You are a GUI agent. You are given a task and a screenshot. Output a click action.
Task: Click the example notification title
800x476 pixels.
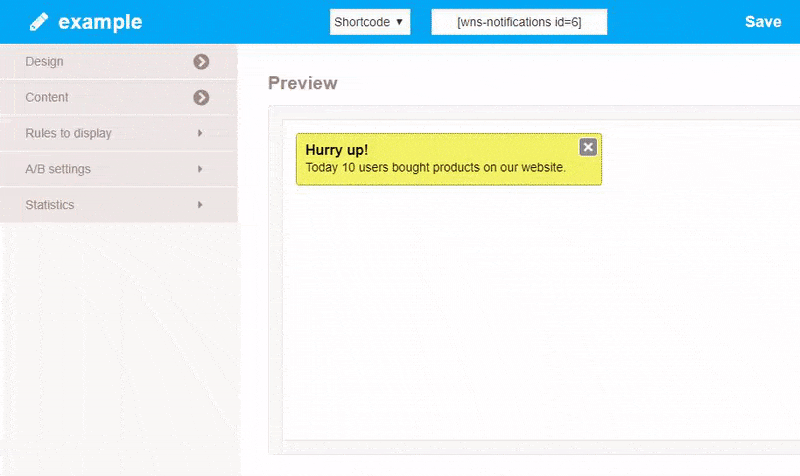[100, 22]
